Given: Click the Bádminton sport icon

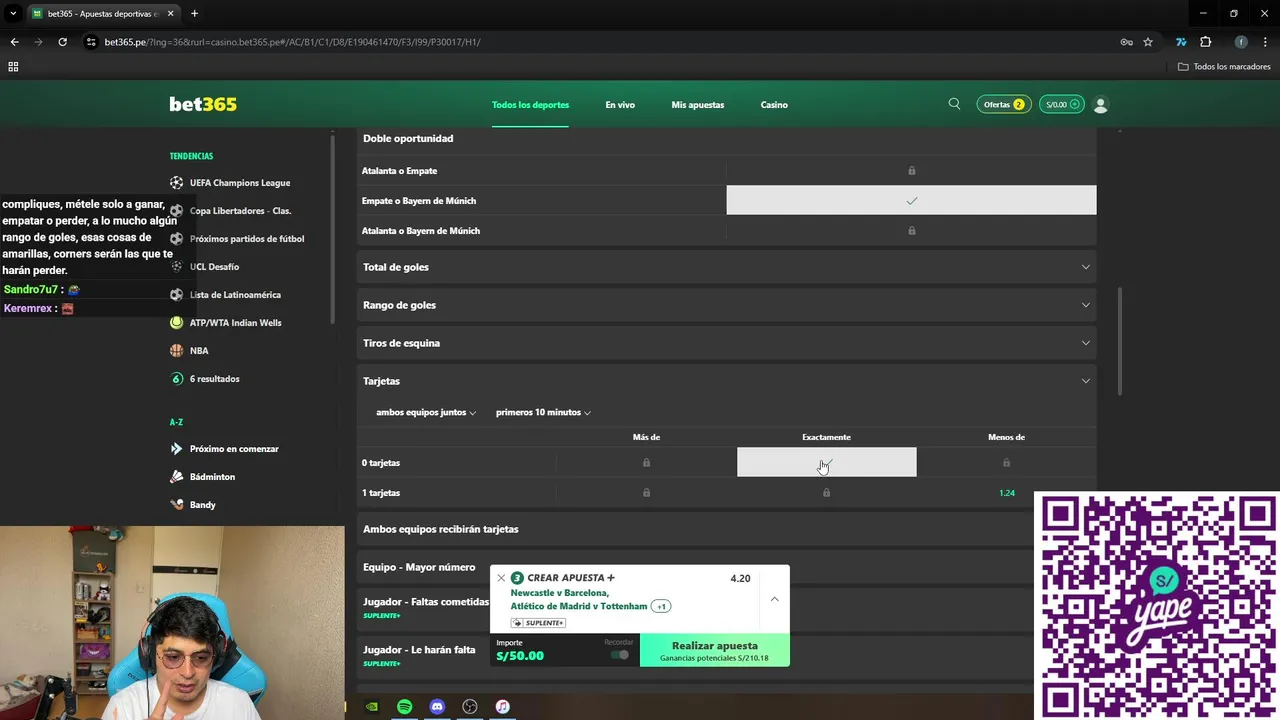Looking at the screenshot, I should tap(177, 477).
